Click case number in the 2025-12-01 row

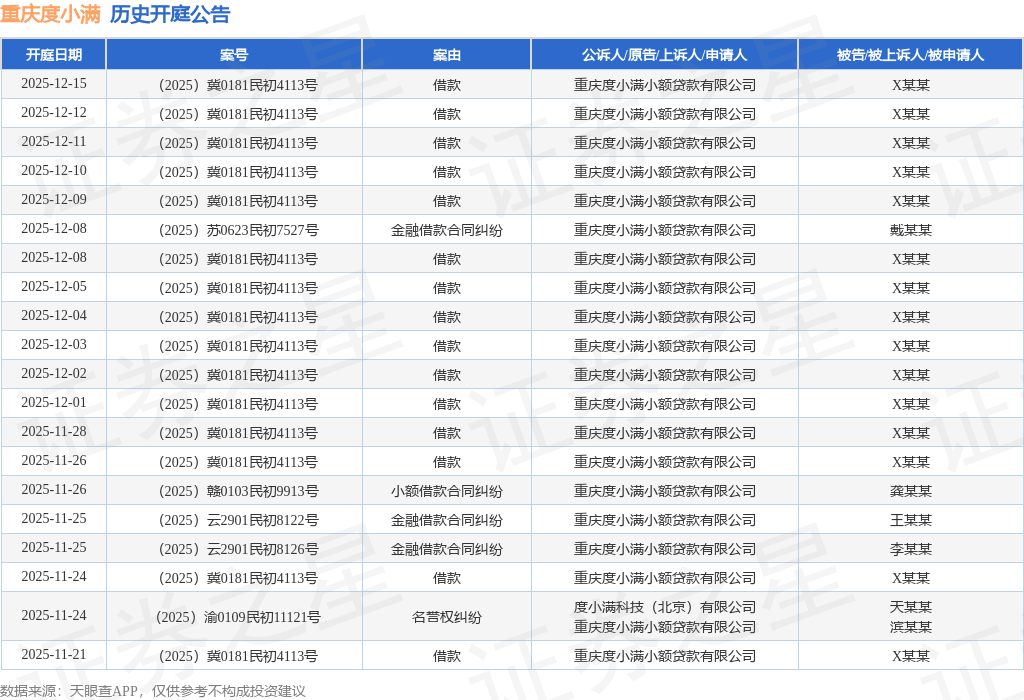click(x=238, y=404)
